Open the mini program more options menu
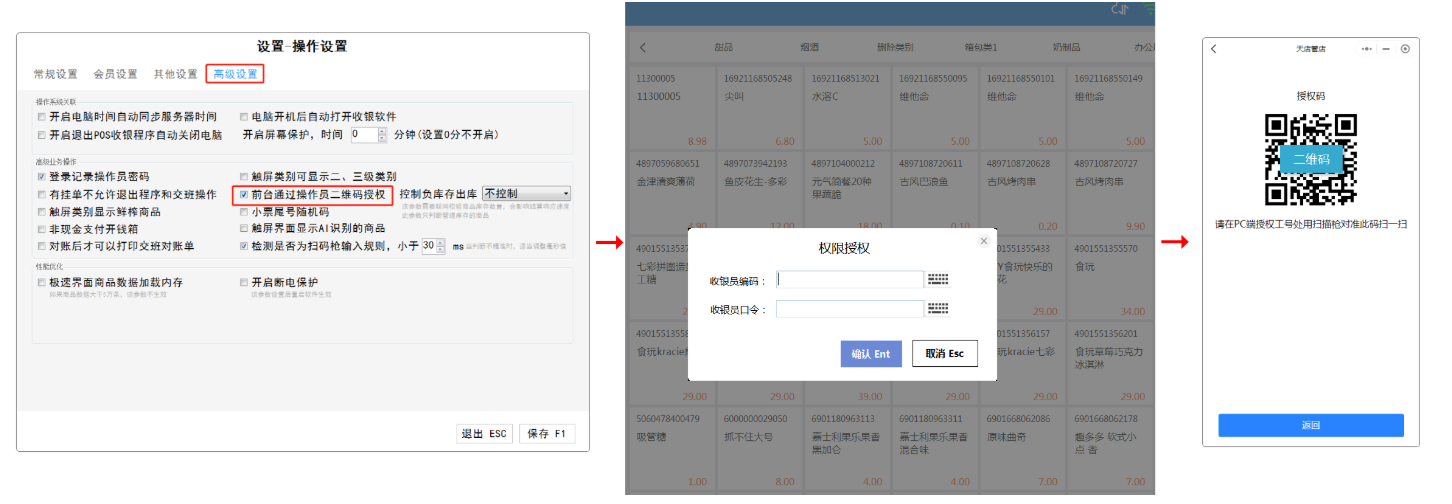 pyautogui.click(x=1367, y=49)
